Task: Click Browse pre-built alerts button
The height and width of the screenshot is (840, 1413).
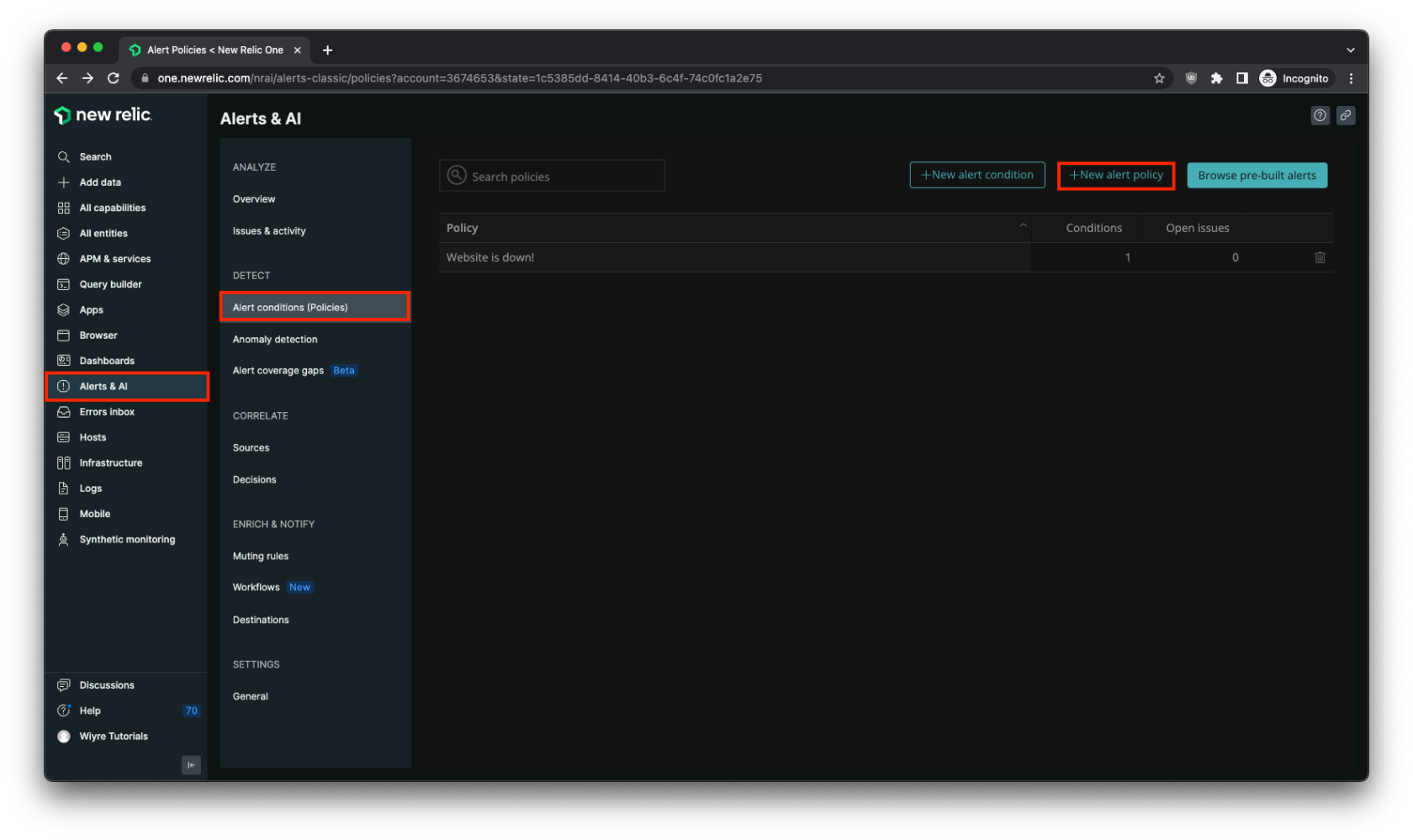Action: coord(1257,175)
